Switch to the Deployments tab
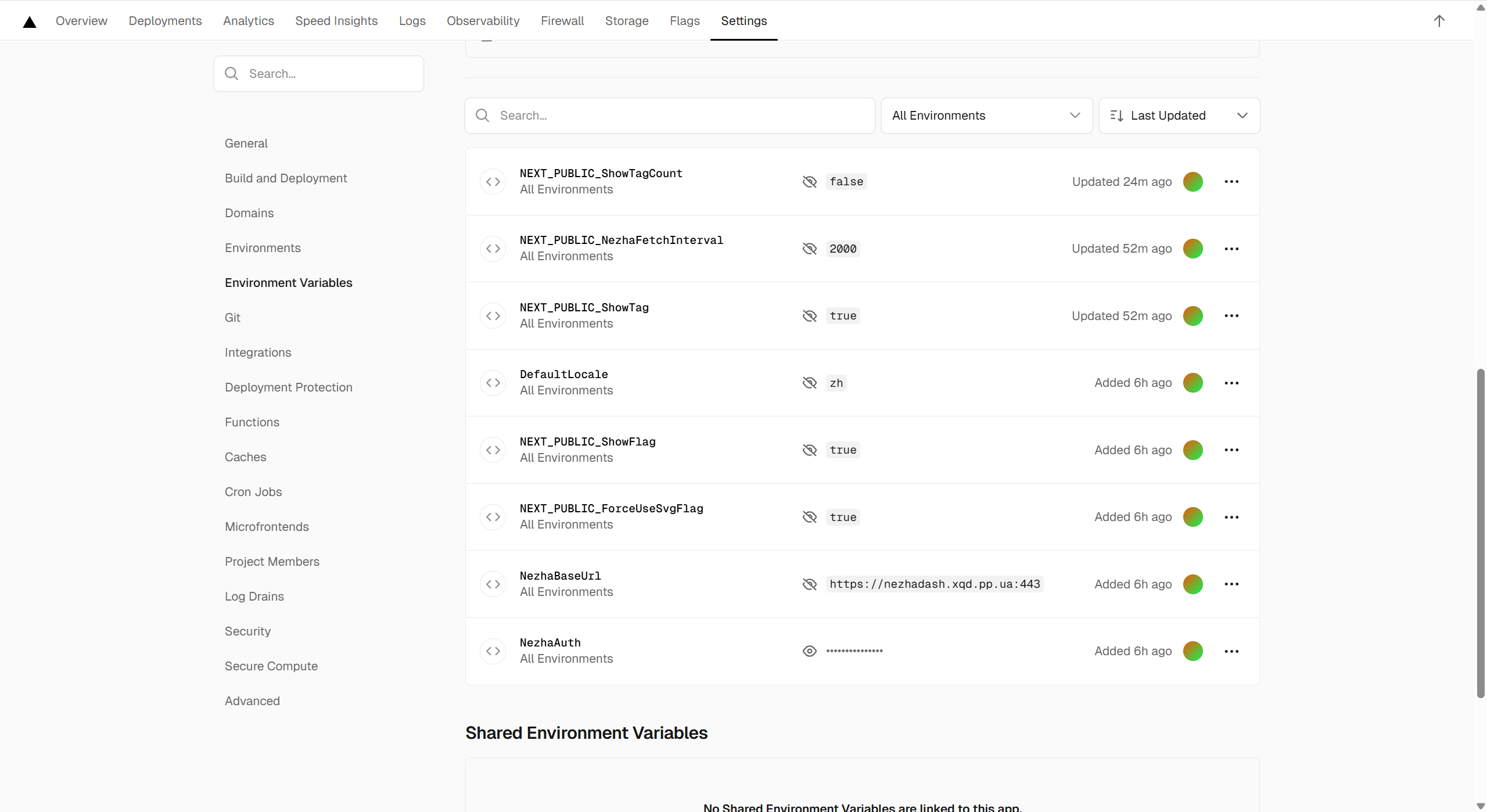The width and height of the screenshot is (1487, 812). 165,21
